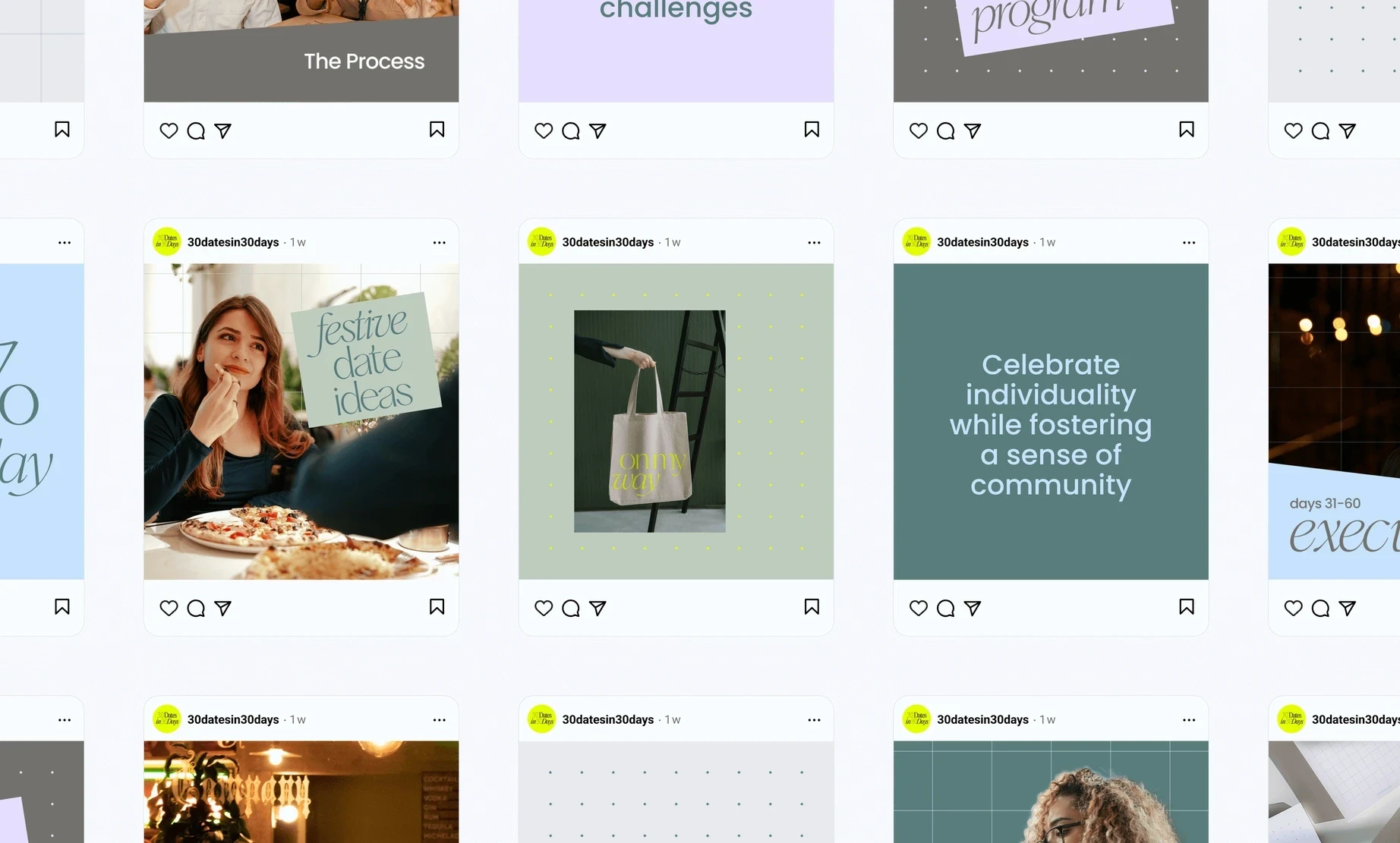1400x843 pixels.
Task: Share the 'challenges' post
Action: point(598,131)
